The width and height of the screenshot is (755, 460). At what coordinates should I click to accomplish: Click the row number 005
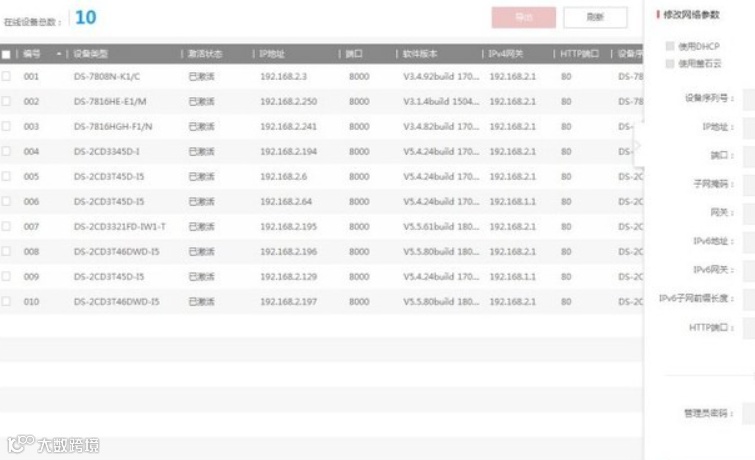click(31, 177)
